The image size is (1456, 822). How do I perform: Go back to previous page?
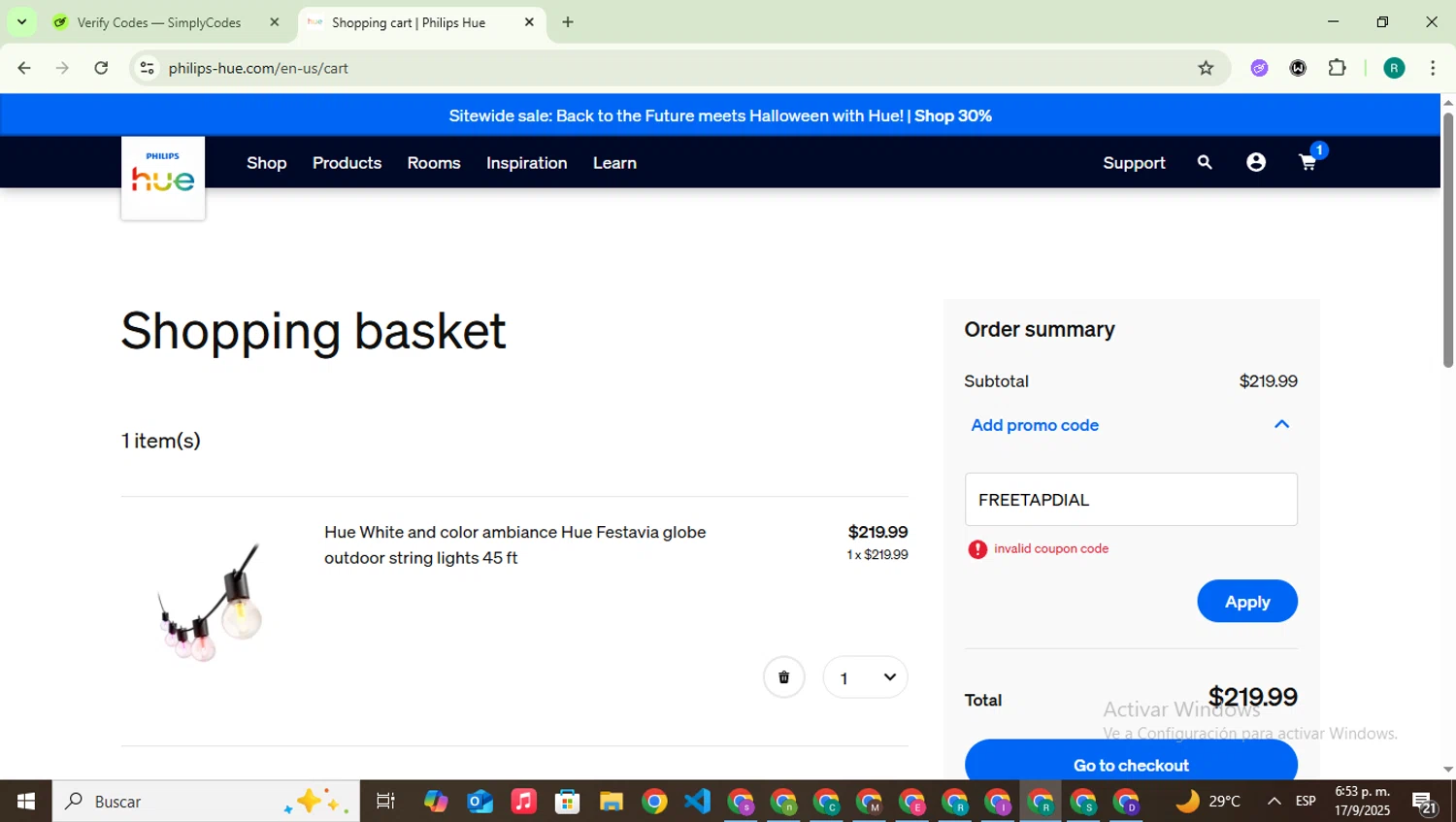pyautogui.click(x=24, y=68)
